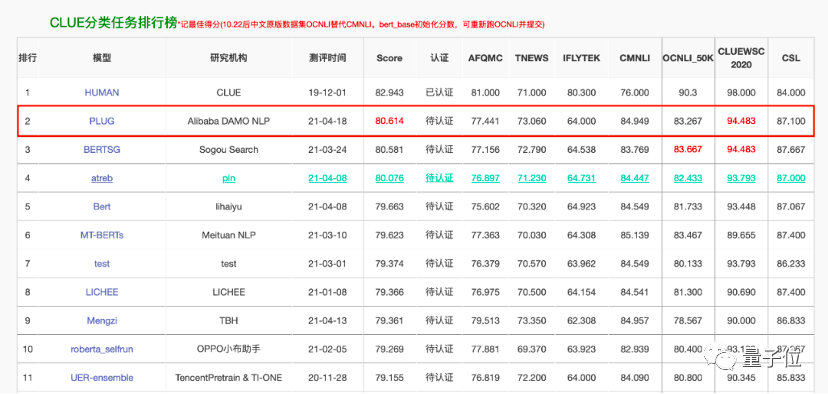This screenshot has width=828, height=394.
Task: Click HUMAN CLUEWSC value 98.000
Action: pyautogui.click(x=741, y=92)
